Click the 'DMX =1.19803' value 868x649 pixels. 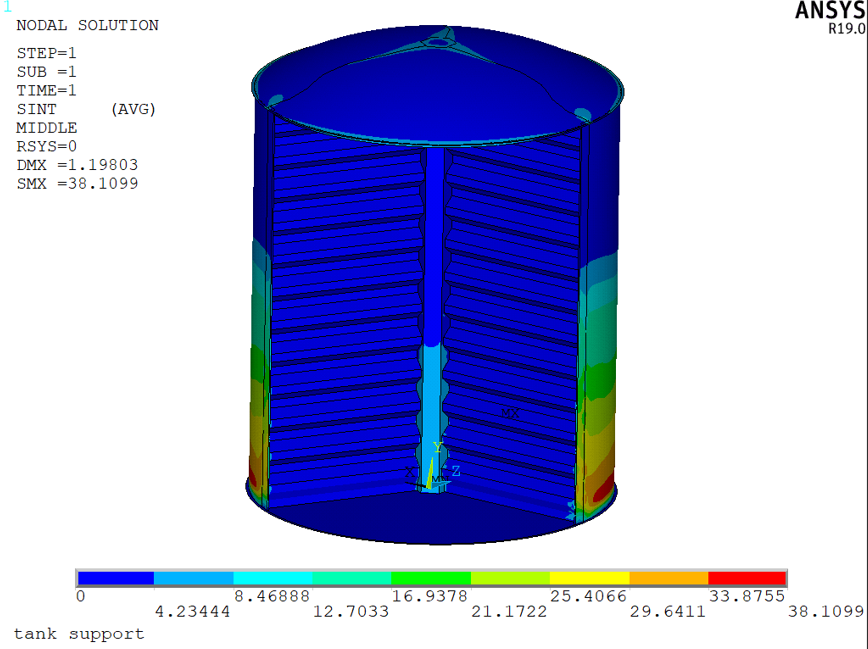[77, 165]
